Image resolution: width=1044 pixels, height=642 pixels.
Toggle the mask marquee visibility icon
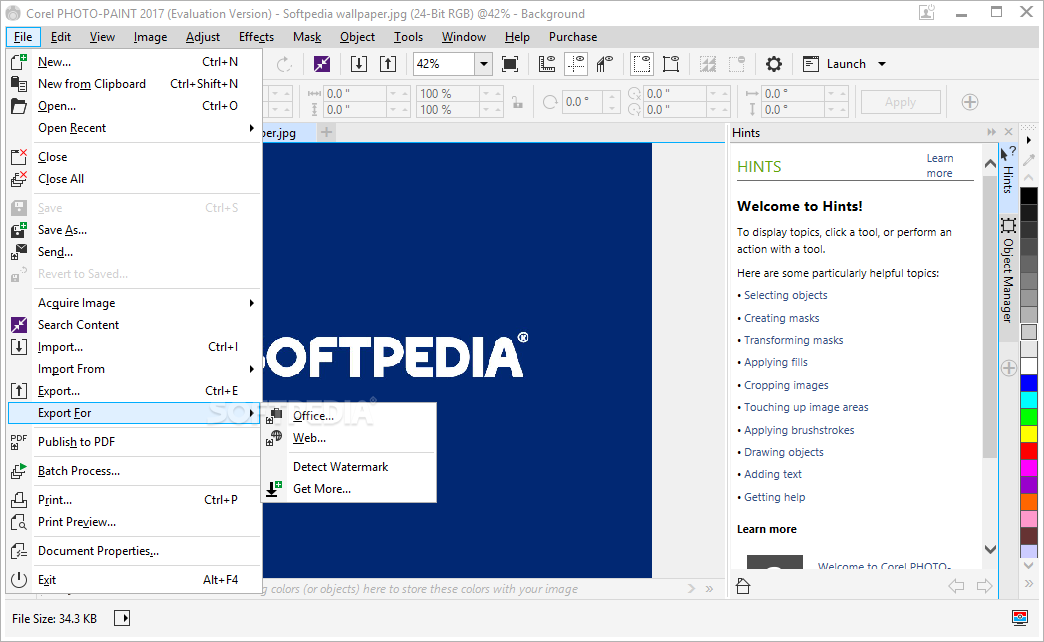[x=642, y=64]
